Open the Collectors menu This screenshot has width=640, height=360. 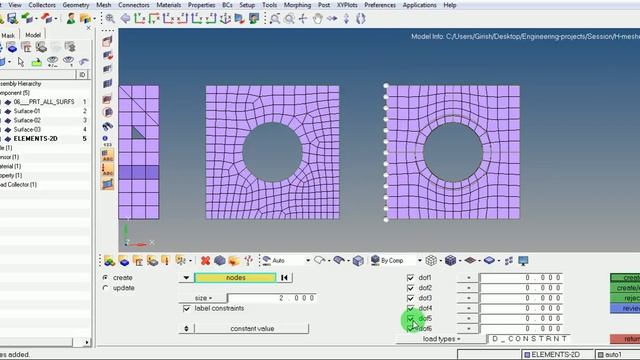42,5
